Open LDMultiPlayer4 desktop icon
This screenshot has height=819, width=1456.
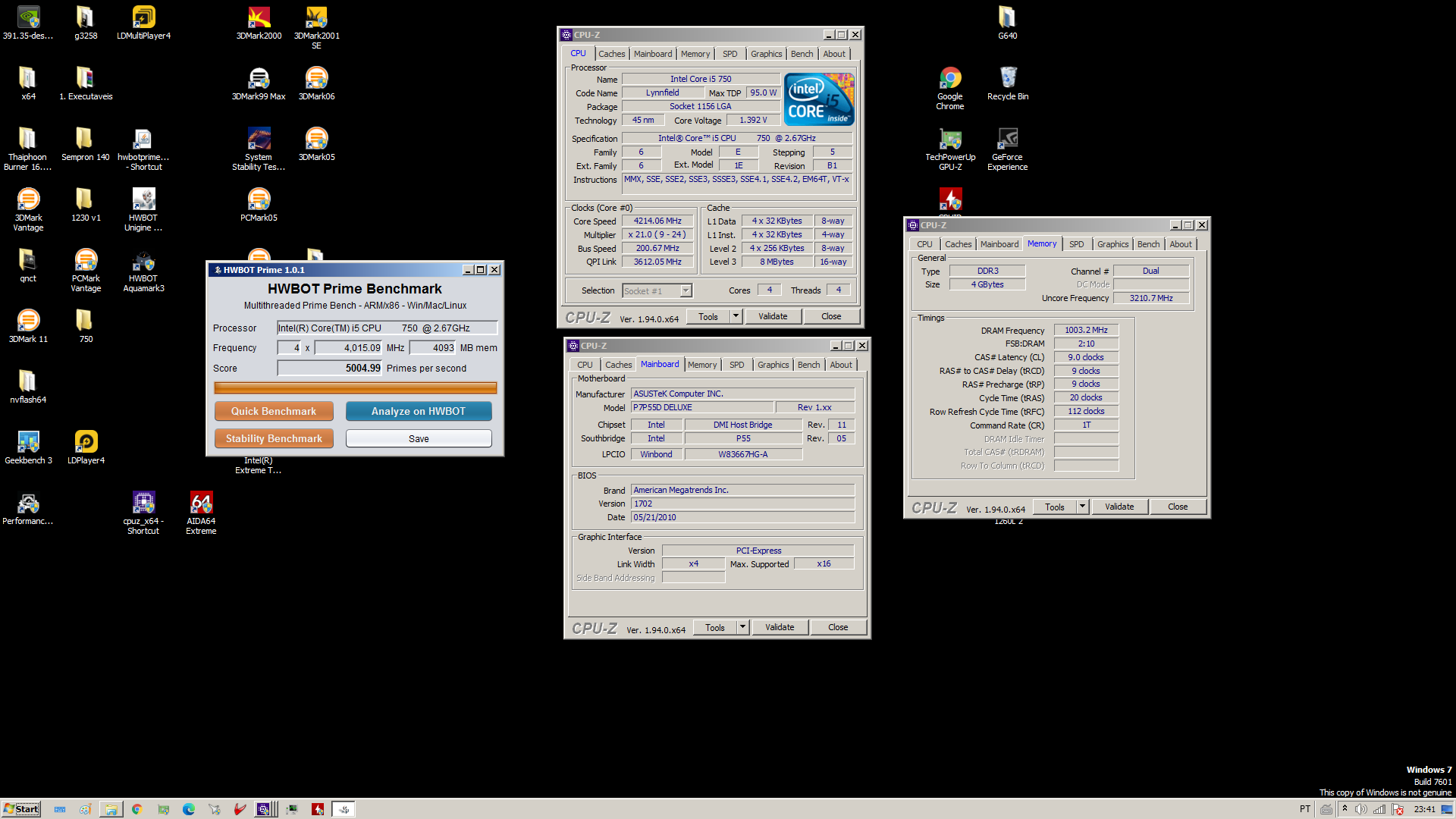tap(143, 23)
